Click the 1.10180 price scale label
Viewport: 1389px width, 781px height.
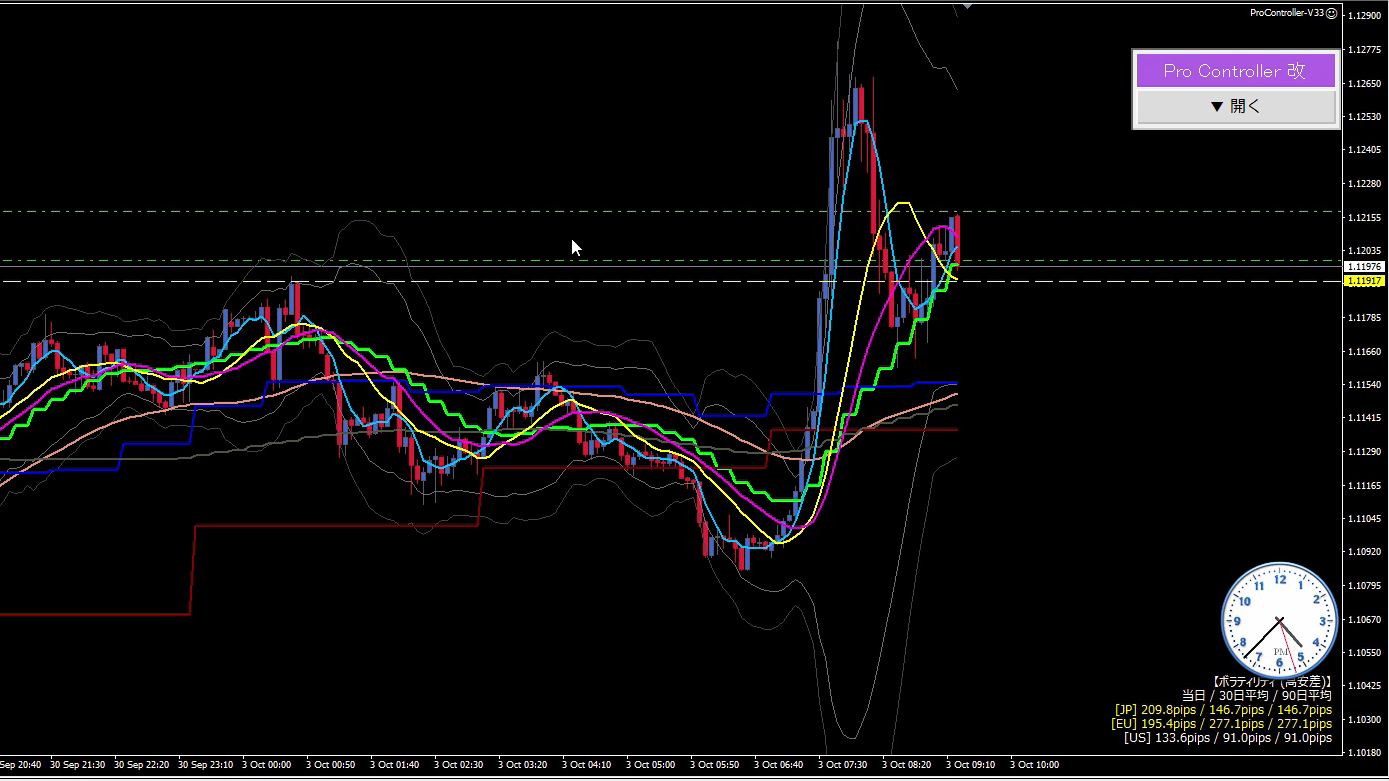pyautogui.click(x=1366, y=753)
